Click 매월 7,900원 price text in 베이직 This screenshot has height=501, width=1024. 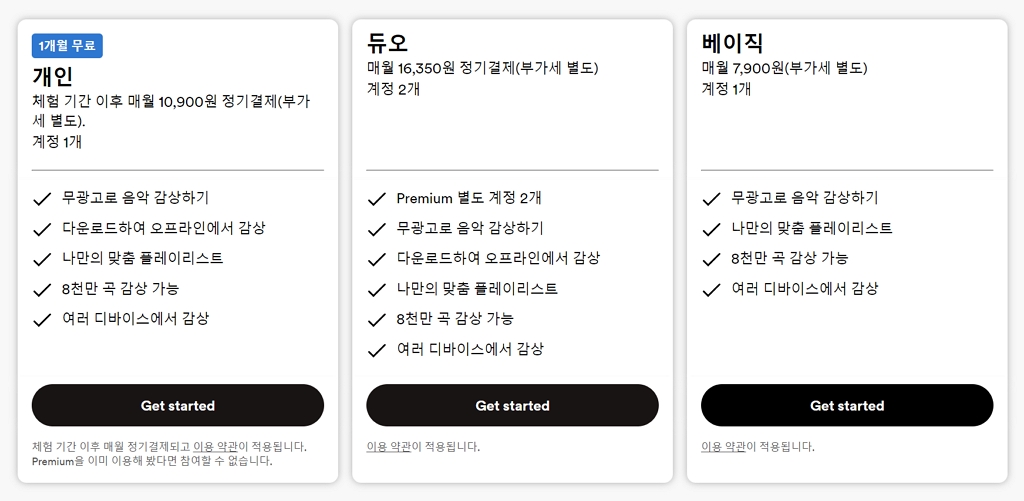coord(784,68)
